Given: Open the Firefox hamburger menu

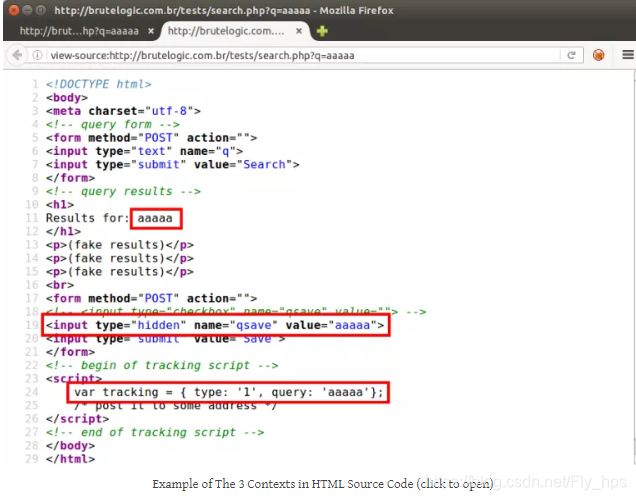Looking at the screenshot, I should [x=628, y=54].
